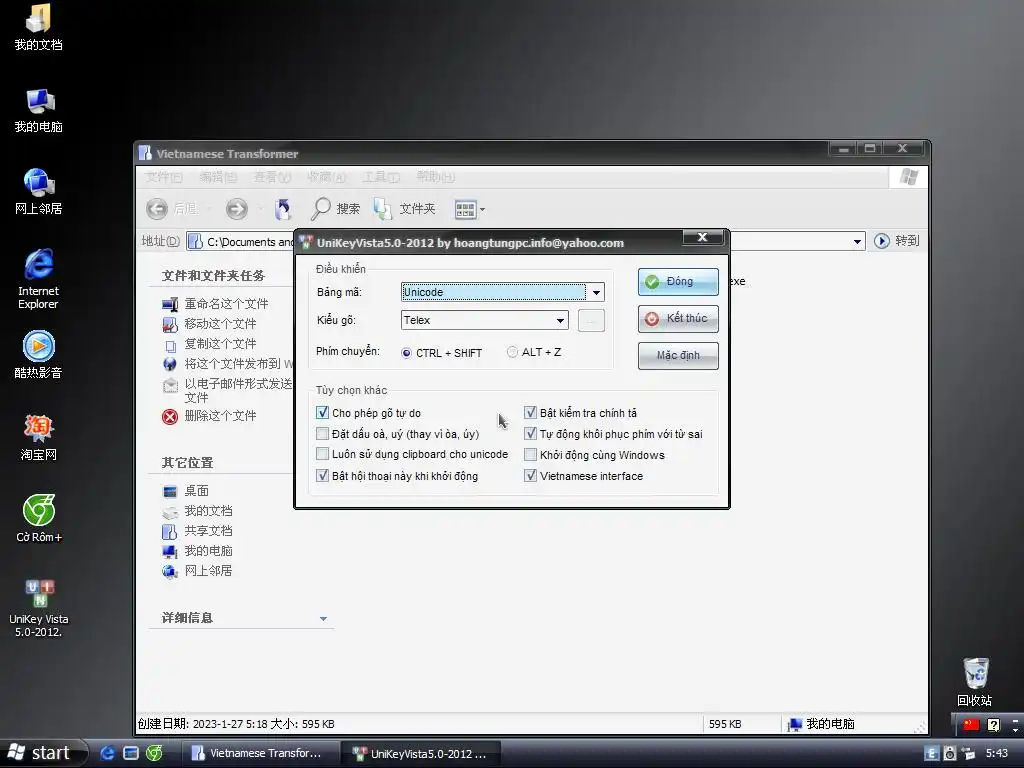Open the 文件 menu in Explorer
Image resolution: width=1024 pixels, height=768 pixels.
tap(163, 177)
